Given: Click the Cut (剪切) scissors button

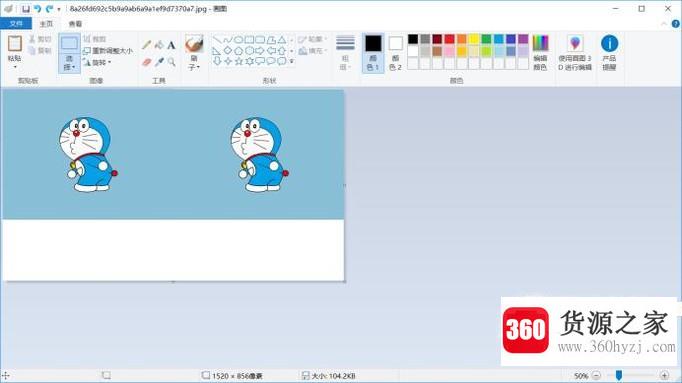Looking at the screenshot, I should click(40, 39).
